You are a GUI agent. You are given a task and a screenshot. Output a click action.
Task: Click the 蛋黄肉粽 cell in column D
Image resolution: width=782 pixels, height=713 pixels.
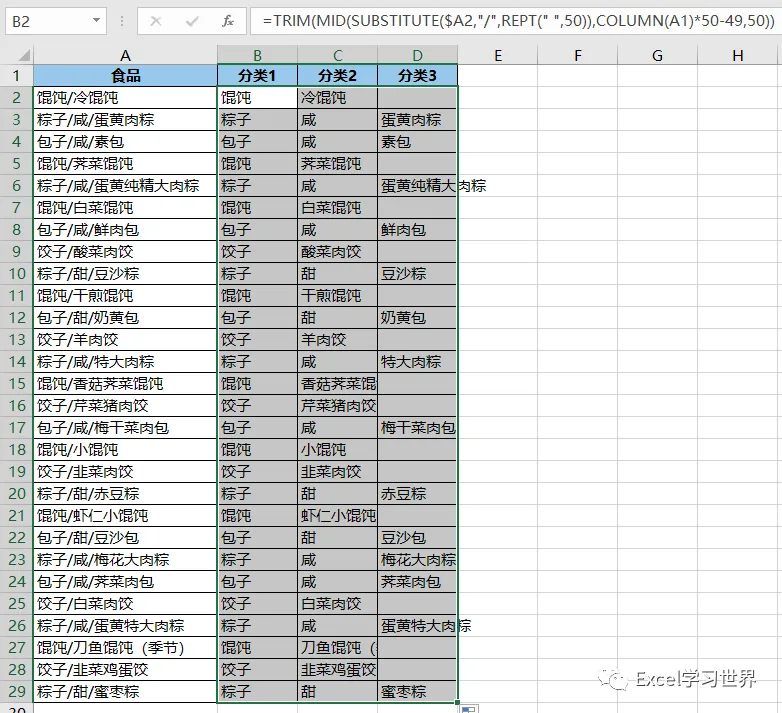point(417,120)
